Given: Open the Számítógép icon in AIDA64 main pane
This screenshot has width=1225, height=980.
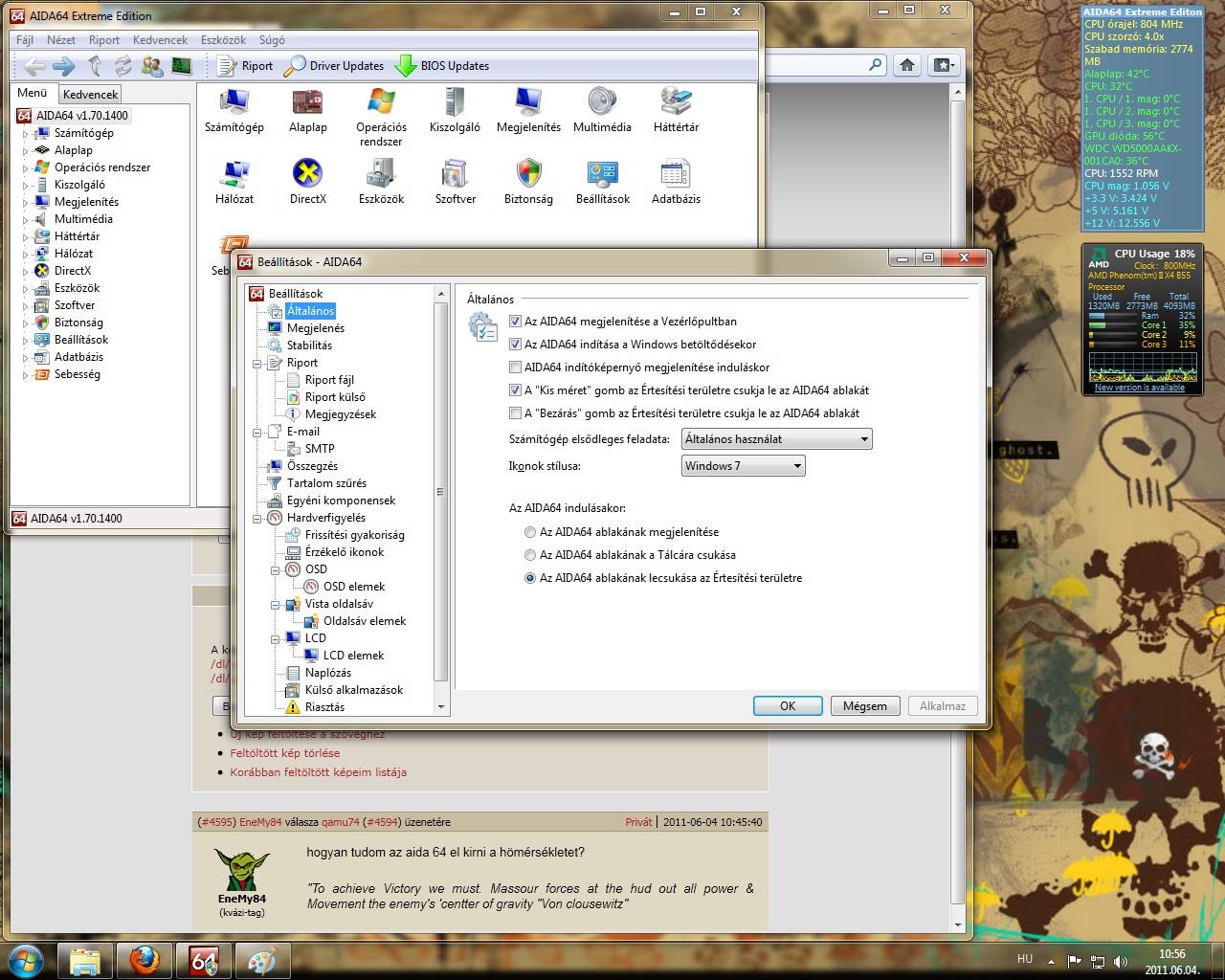Looking at the screenshot, I should (234, 112).
